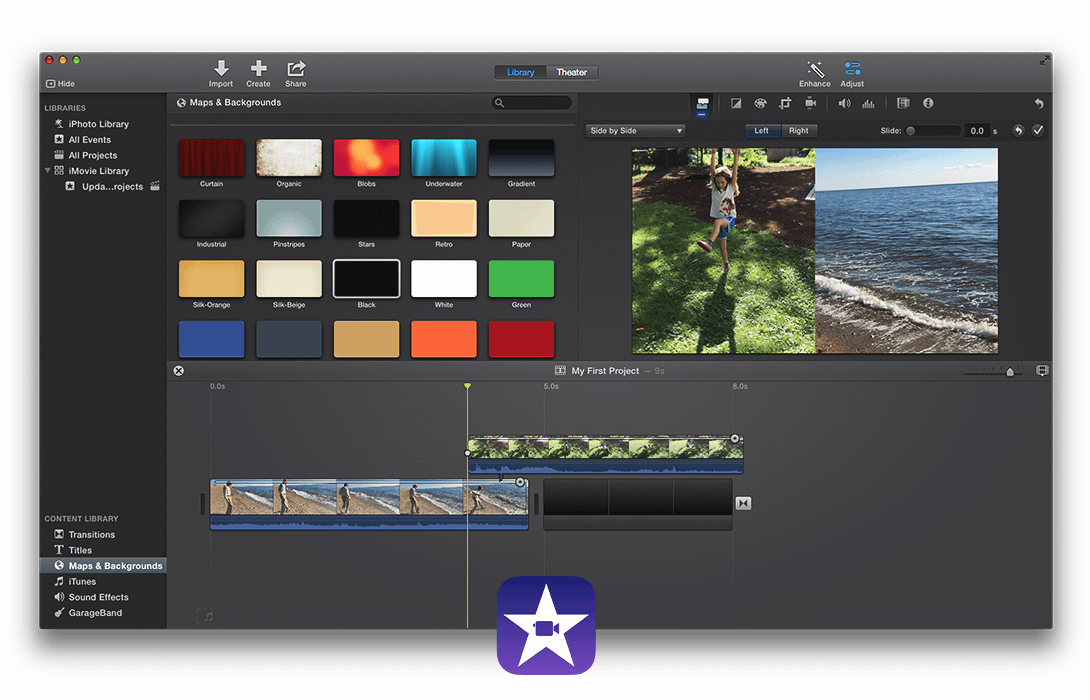The width and height of the screenshot is (1090, 700).
Task: Open the color balance adjustment icon
Action: pyautogui.click(x=736, y=104)
